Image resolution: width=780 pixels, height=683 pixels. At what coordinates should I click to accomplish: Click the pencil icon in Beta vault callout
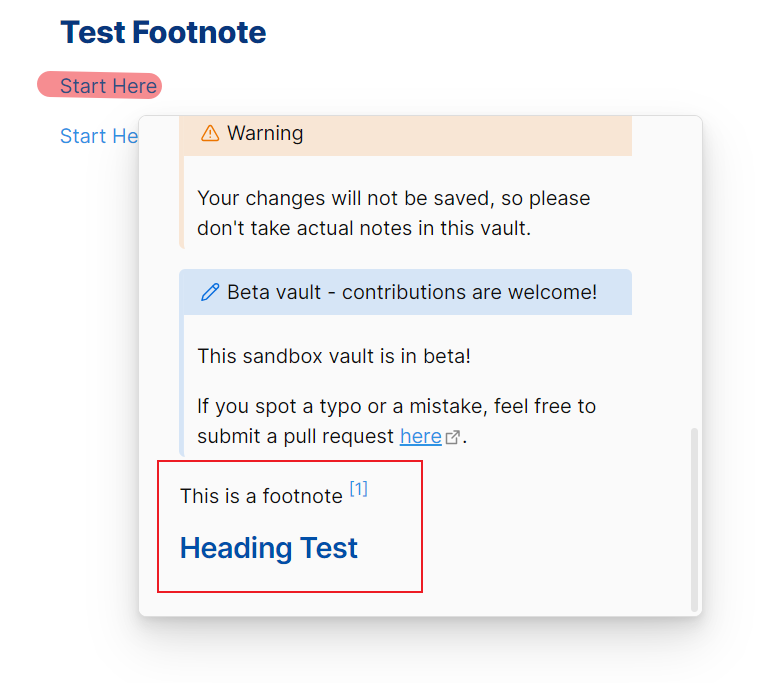pos(210,292)
